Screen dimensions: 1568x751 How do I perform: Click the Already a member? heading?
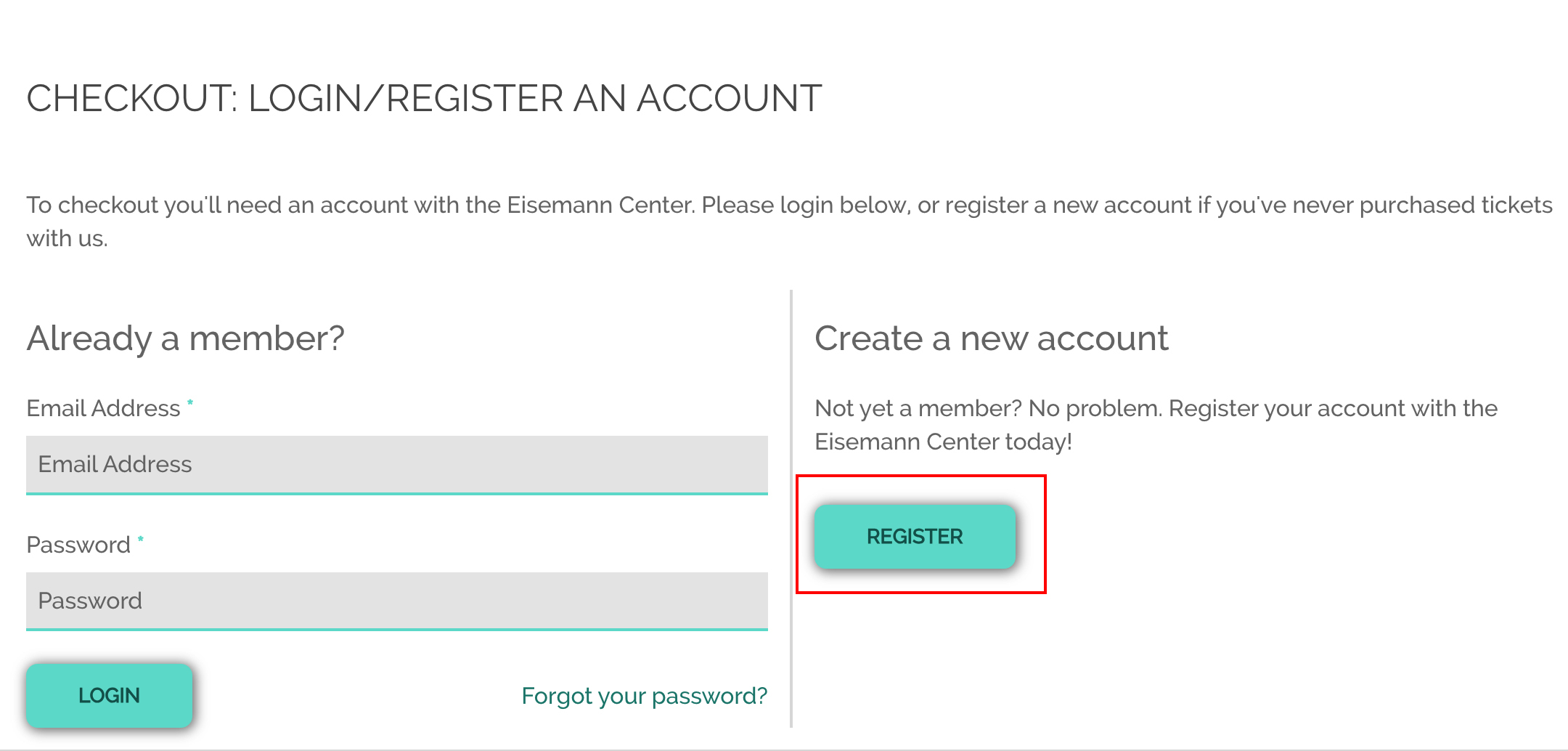pyautogui.click(x=185, y=338)
